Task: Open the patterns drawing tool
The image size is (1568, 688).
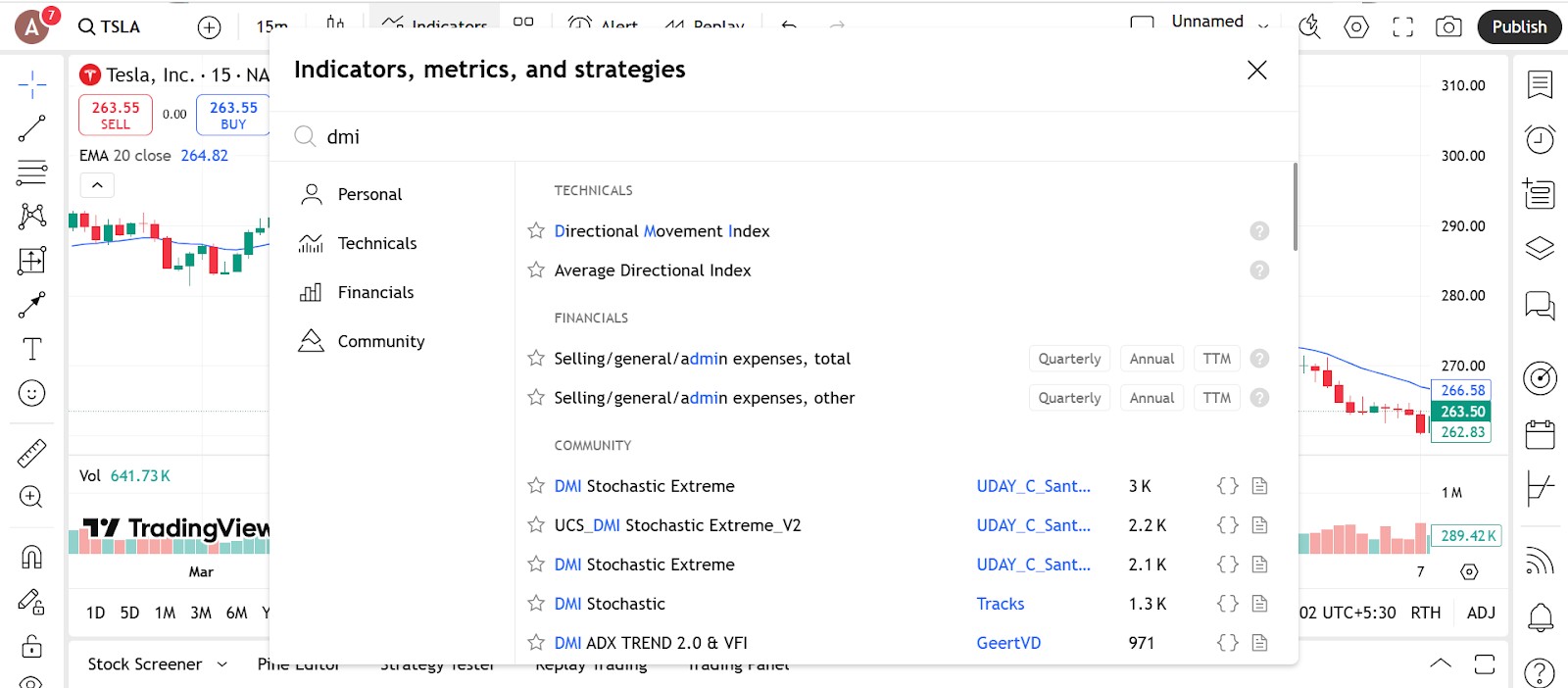Action: (31, 216)
